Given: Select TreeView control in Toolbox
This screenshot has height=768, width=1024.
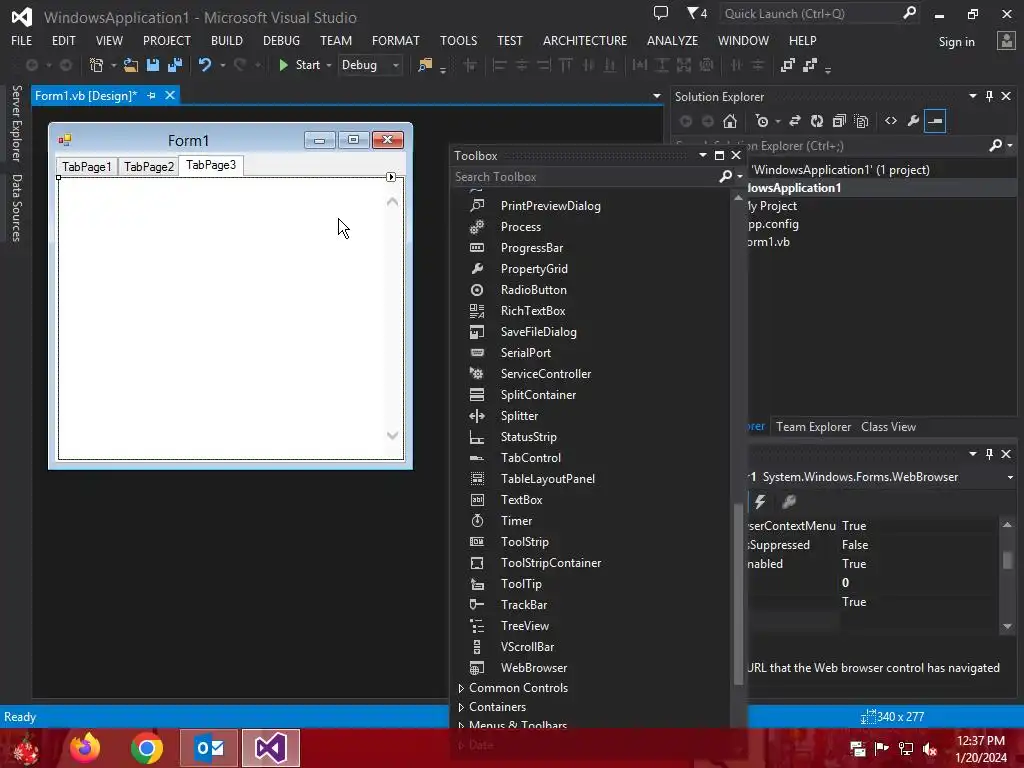Looking at the screenshot, I should pyautogui.click(x=524, y=626).
